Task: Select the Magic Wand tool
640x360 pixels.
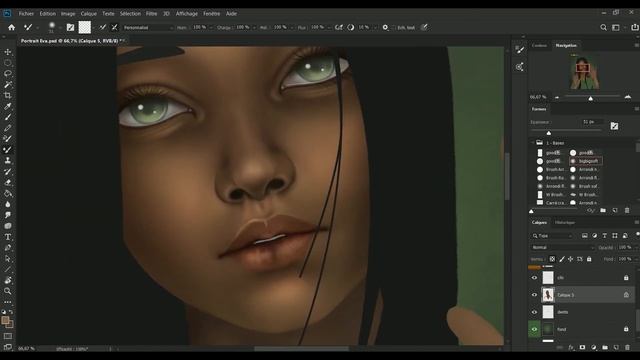Action: (8, 84)
